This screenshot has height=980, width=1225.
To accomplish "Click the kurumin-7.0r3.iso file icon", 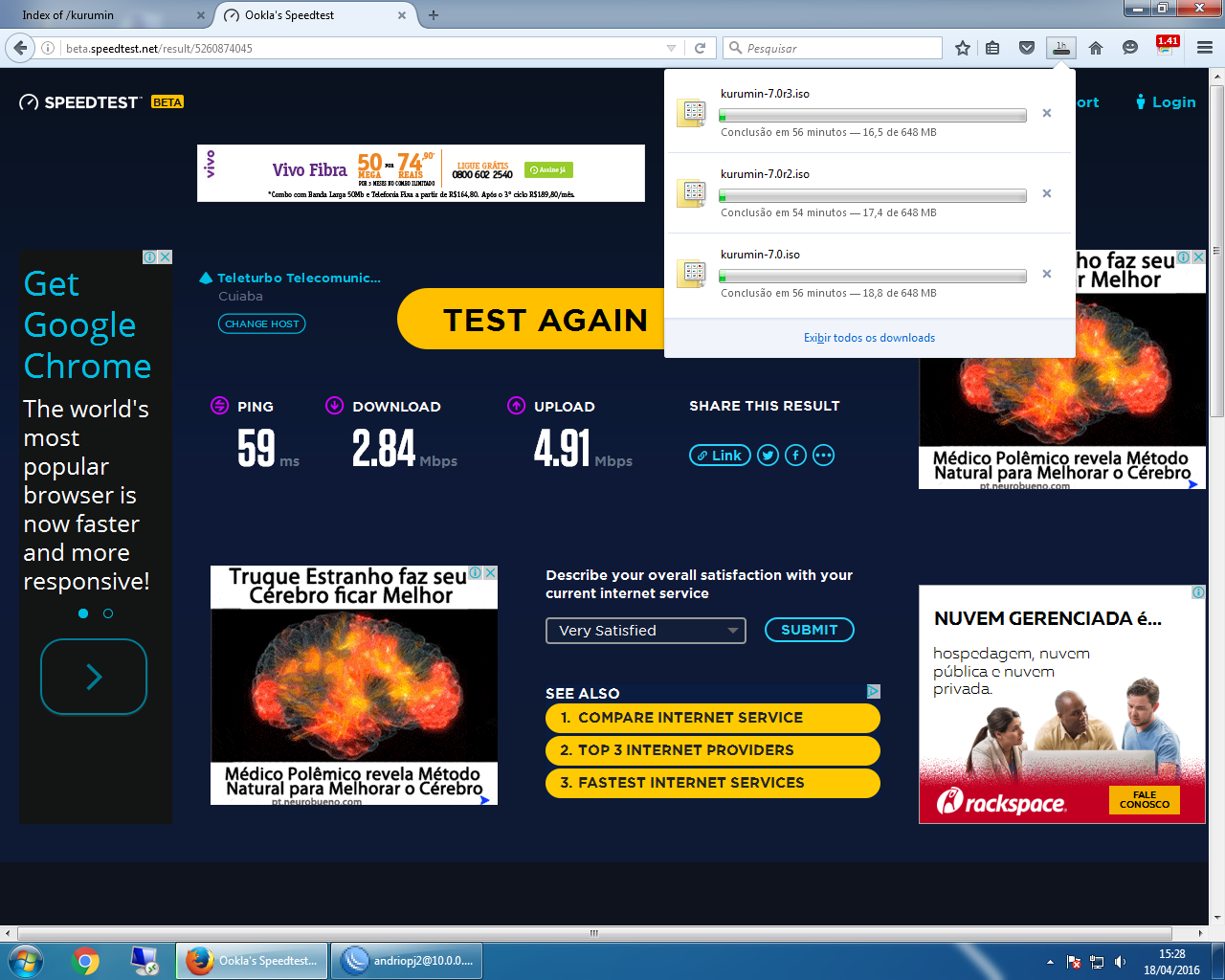I will (x=692, y=113).
